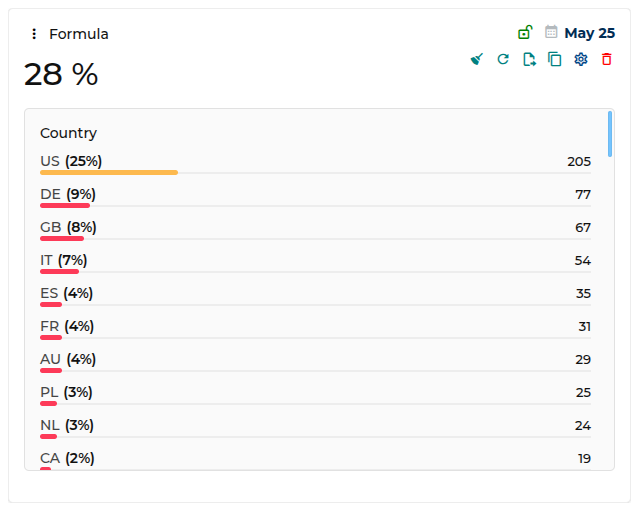Click the Formula widget title
This screenshot has height=511, width=637.
(x=79, y=34)
